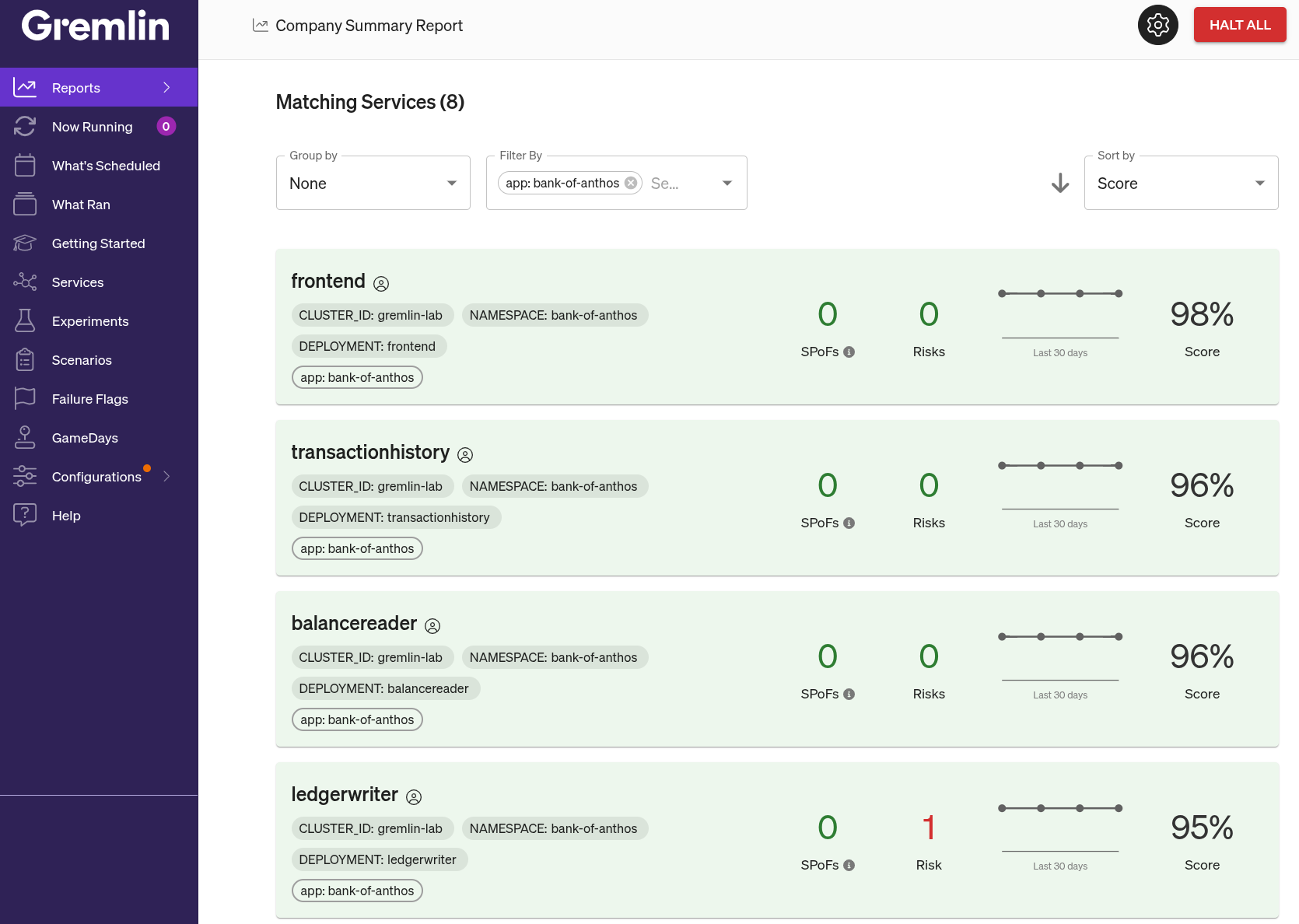The width and height of the screenshot is (1299, 924).
Task: Click the owner icon next to ledgerwriter
Action: click(414, 797)
